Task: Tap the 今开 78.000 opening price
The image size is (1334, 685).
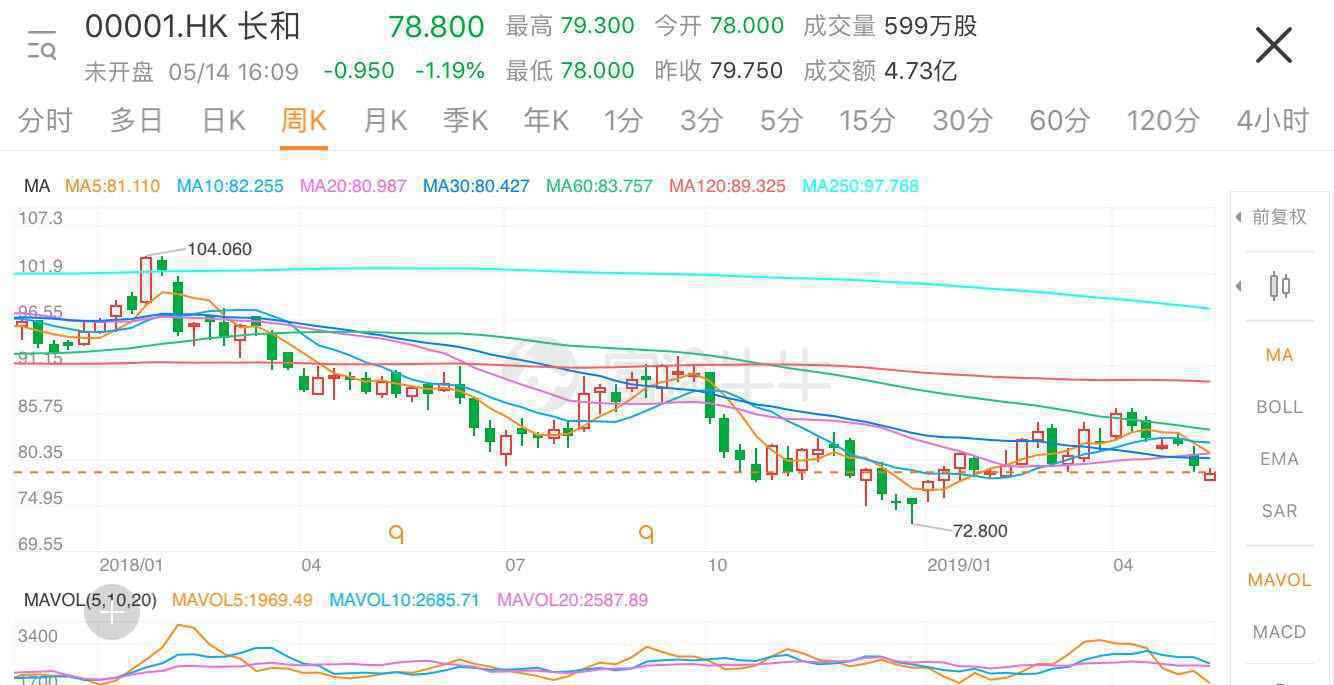Action: [x=719, y=26]
